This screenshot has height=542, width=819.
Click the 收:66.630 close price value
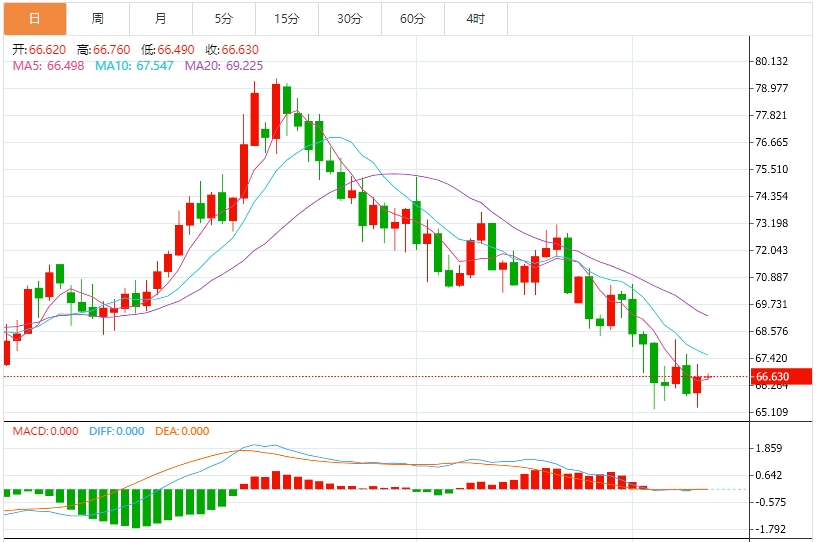point(232,50)
